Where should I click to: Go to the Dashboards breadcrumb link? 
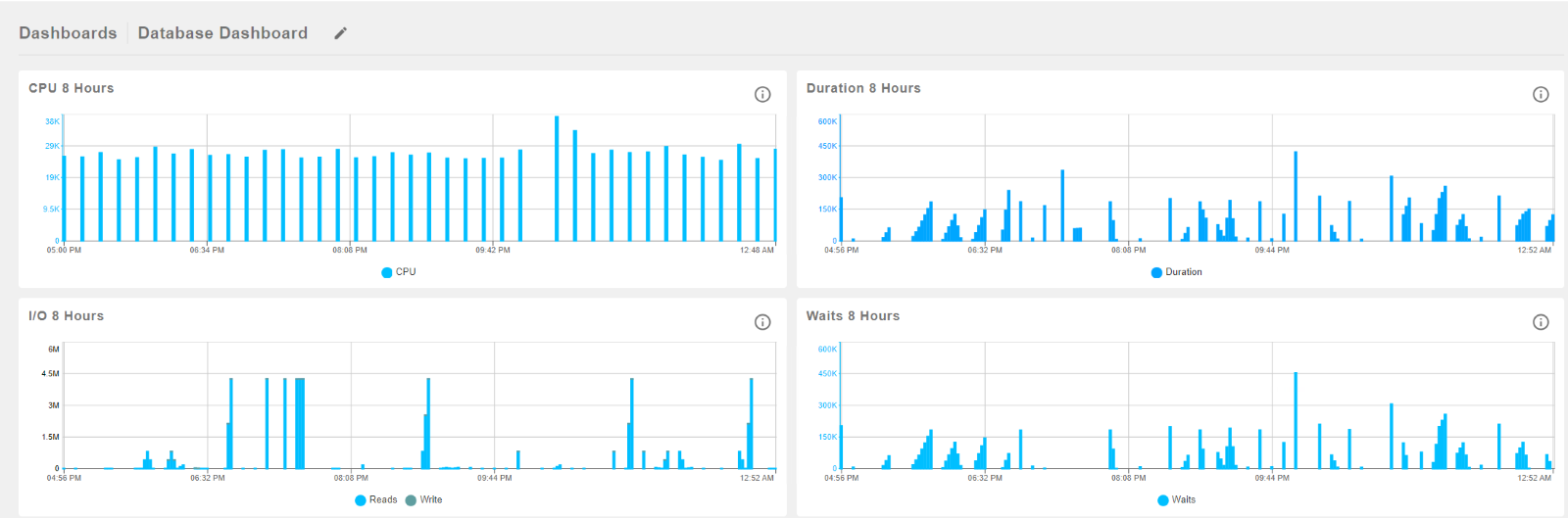point(68,33)
